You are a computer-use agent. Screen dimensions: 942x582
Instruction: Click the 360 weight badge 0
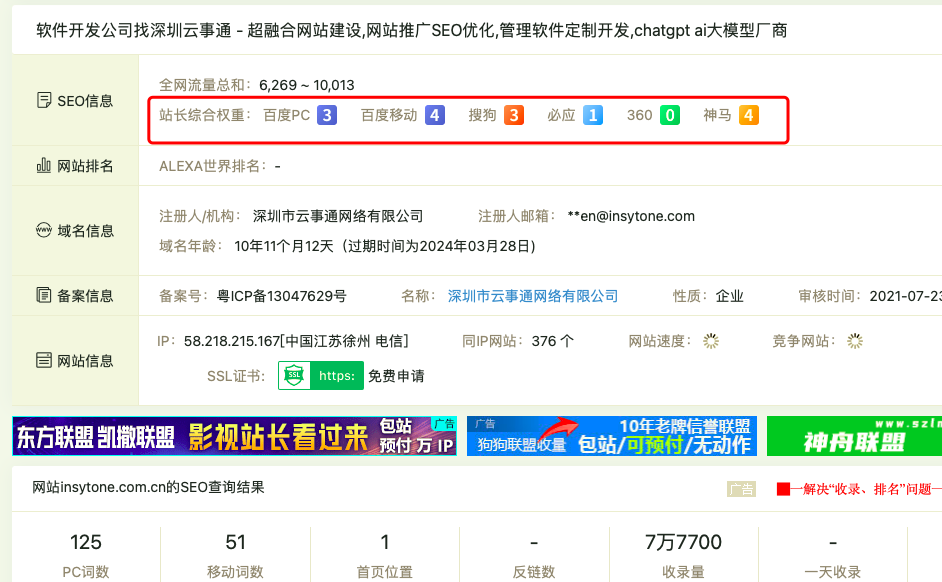pyautogui.click(x=669, y=115)
